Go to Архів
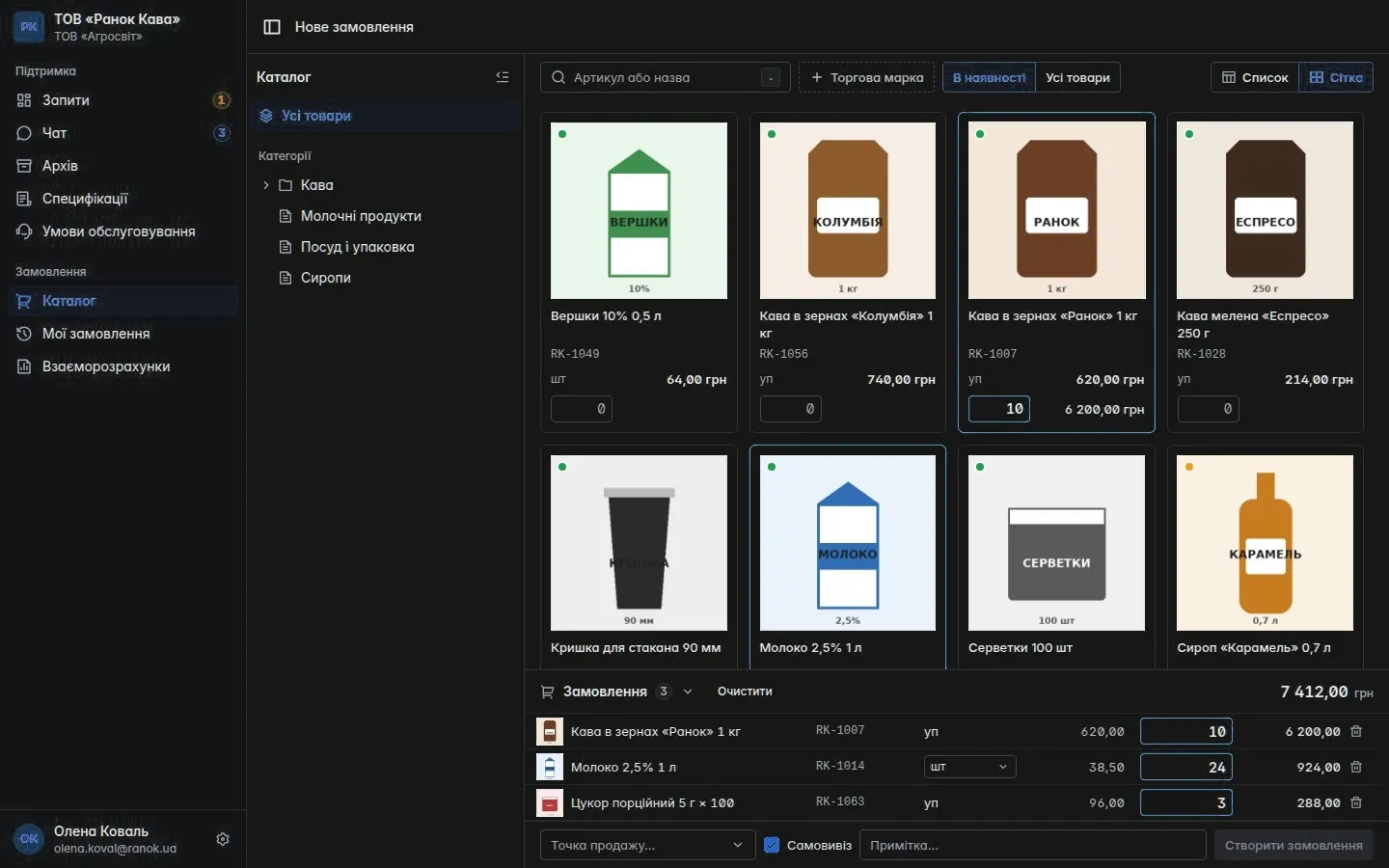1389x868 pixels. [123, 166]
